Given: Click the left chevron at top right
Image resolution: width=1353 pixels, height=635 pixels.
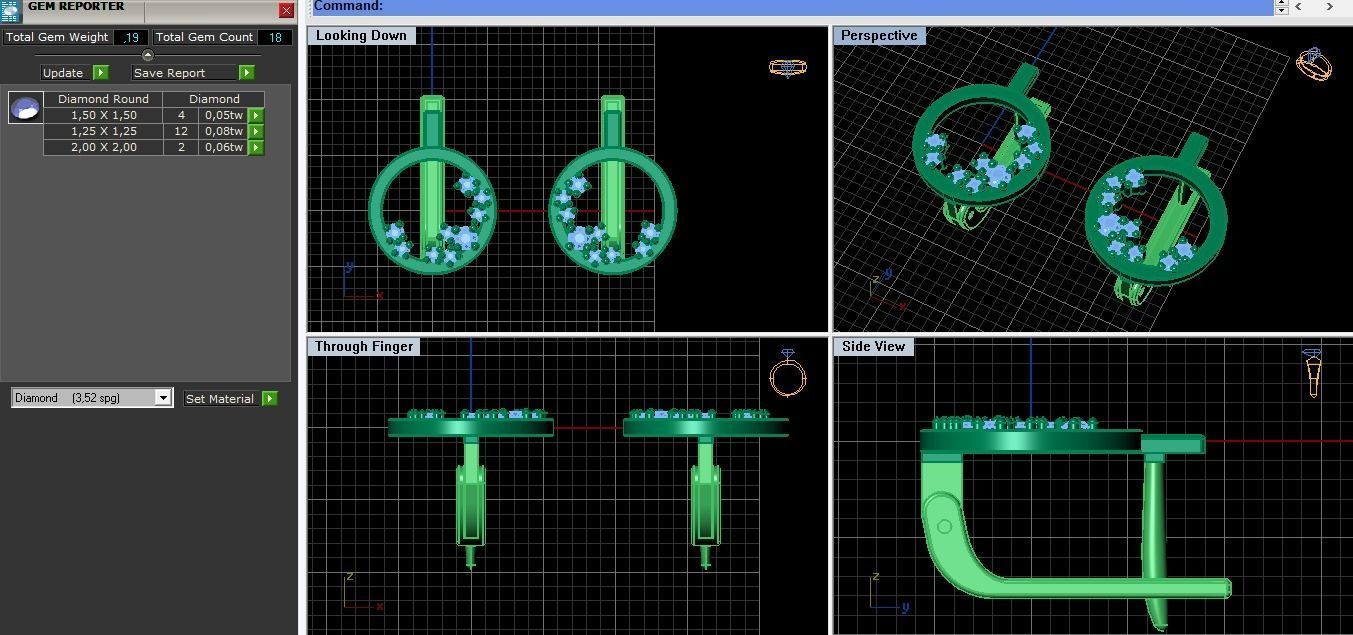Looking at the screenshot, I should 1298,6.
